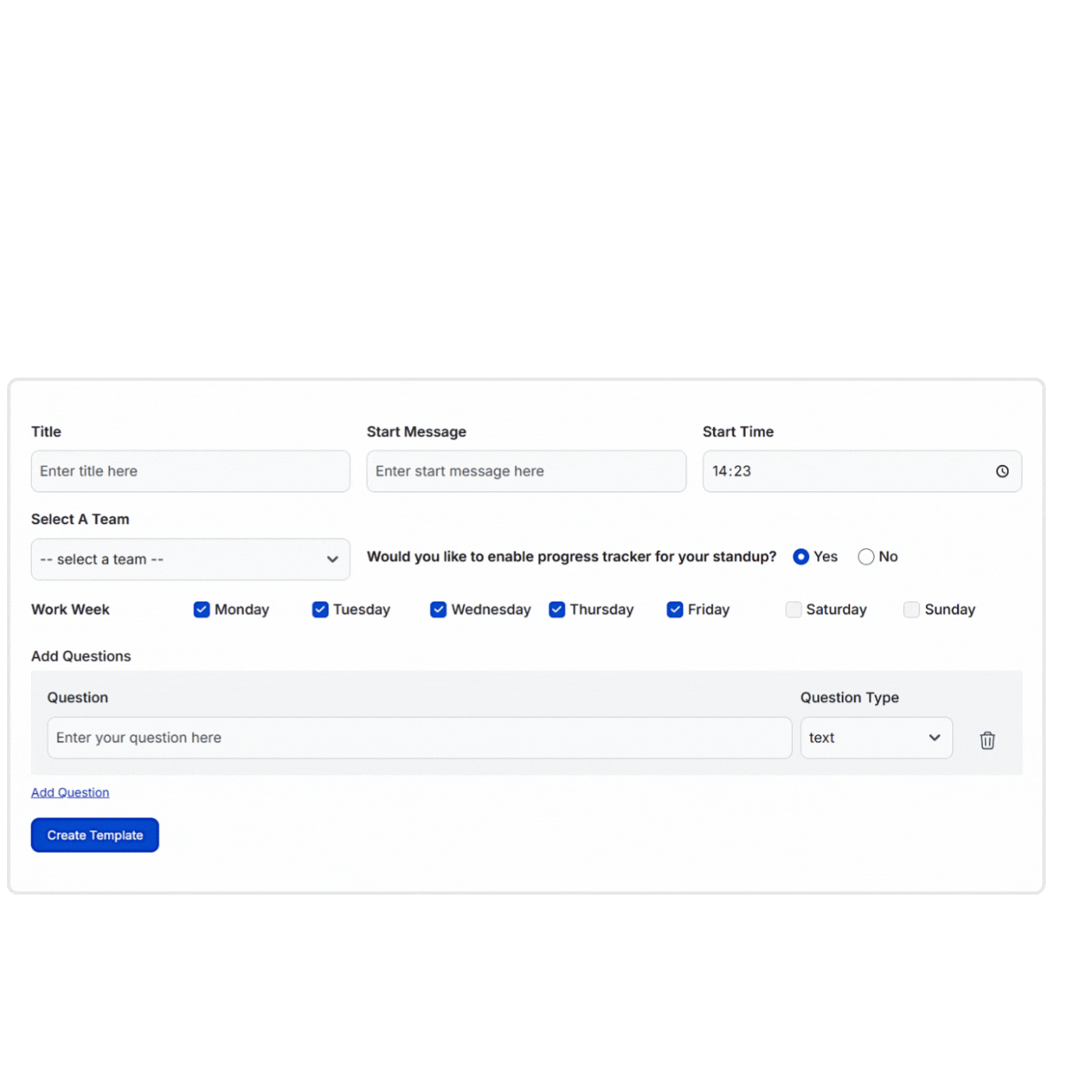1092x1092 pixels.
Task: Open the time picker with the clock icon
Action: pos(1002,471)
